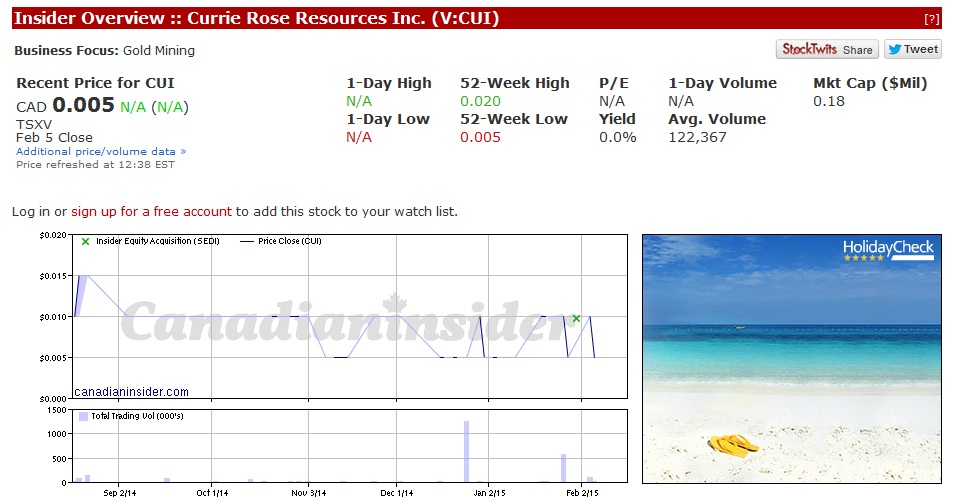Click the Nov 3/14 date axis label
The image size is (964, 501).
point(309,493)
